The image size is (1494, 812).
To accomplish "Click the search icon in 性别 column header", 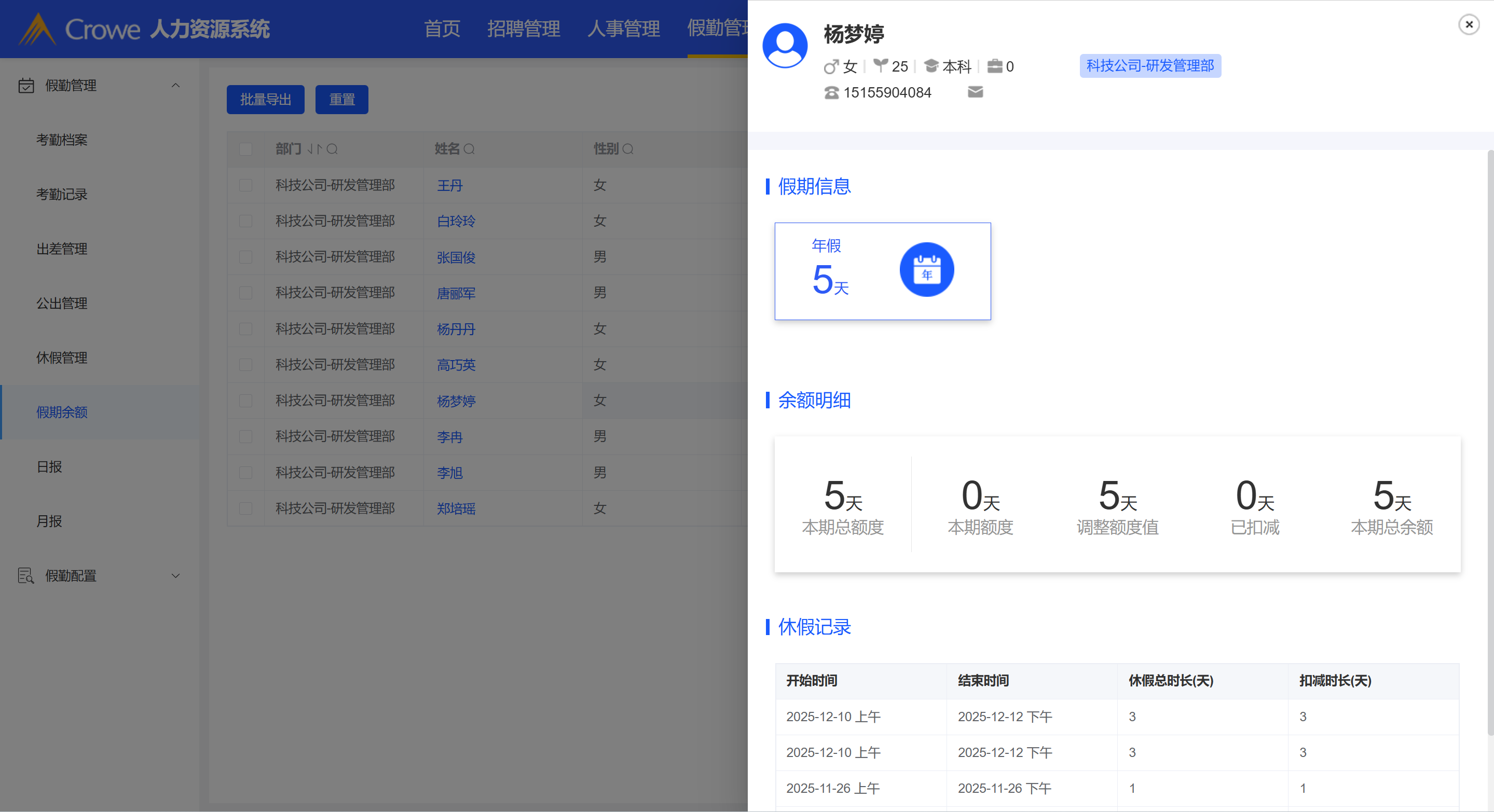I will 627,149.
